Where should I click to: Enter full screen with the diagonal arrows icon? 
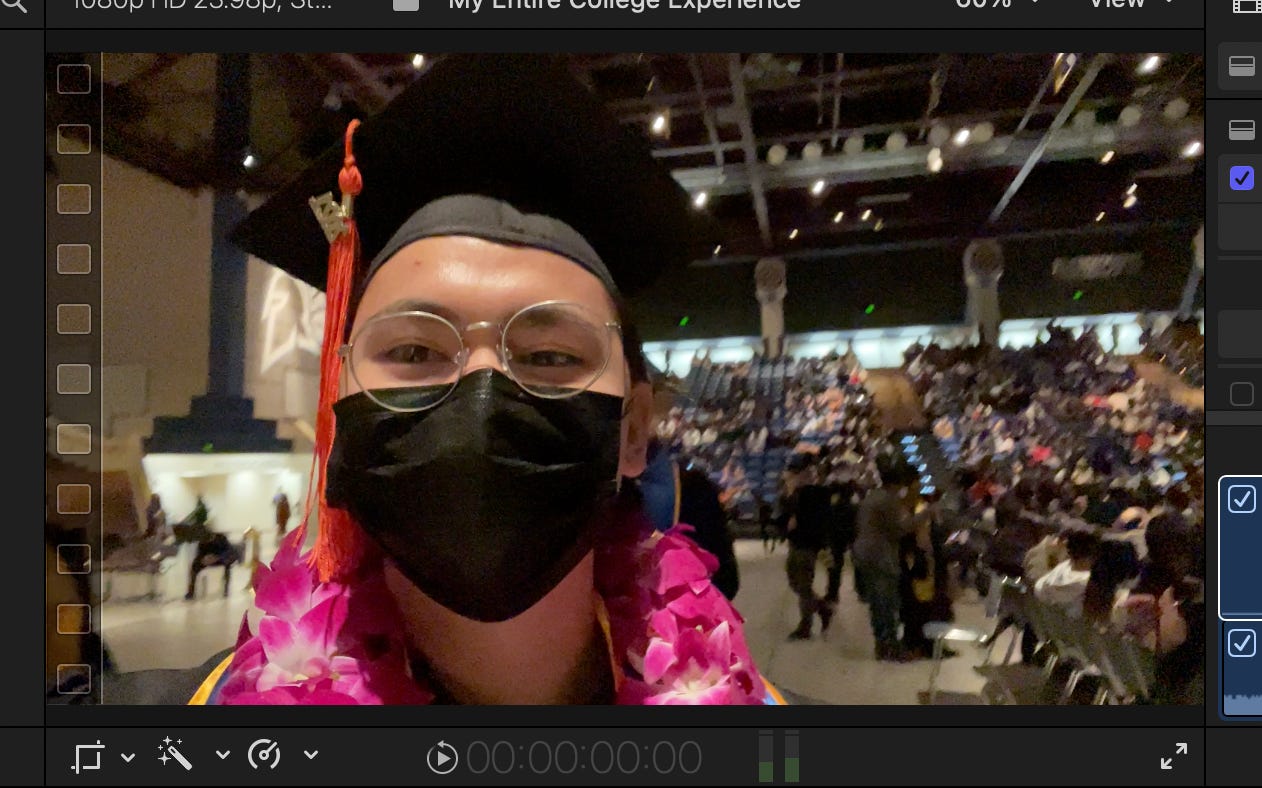coord(1174,757)
